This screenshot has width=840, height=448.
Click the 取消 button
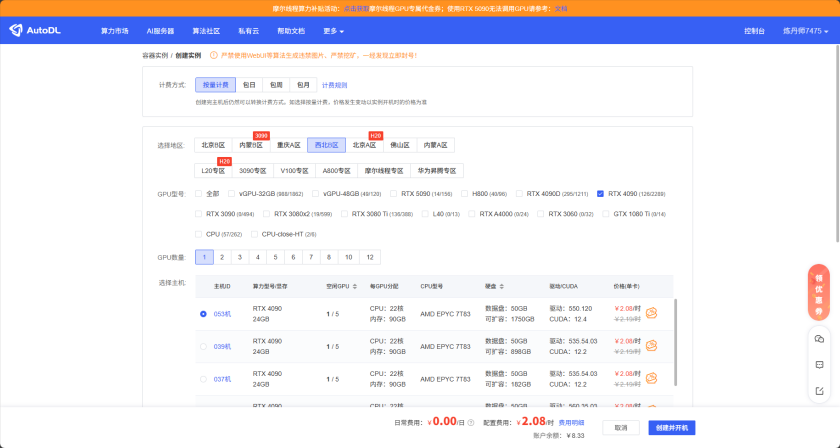tap(621, 428)
